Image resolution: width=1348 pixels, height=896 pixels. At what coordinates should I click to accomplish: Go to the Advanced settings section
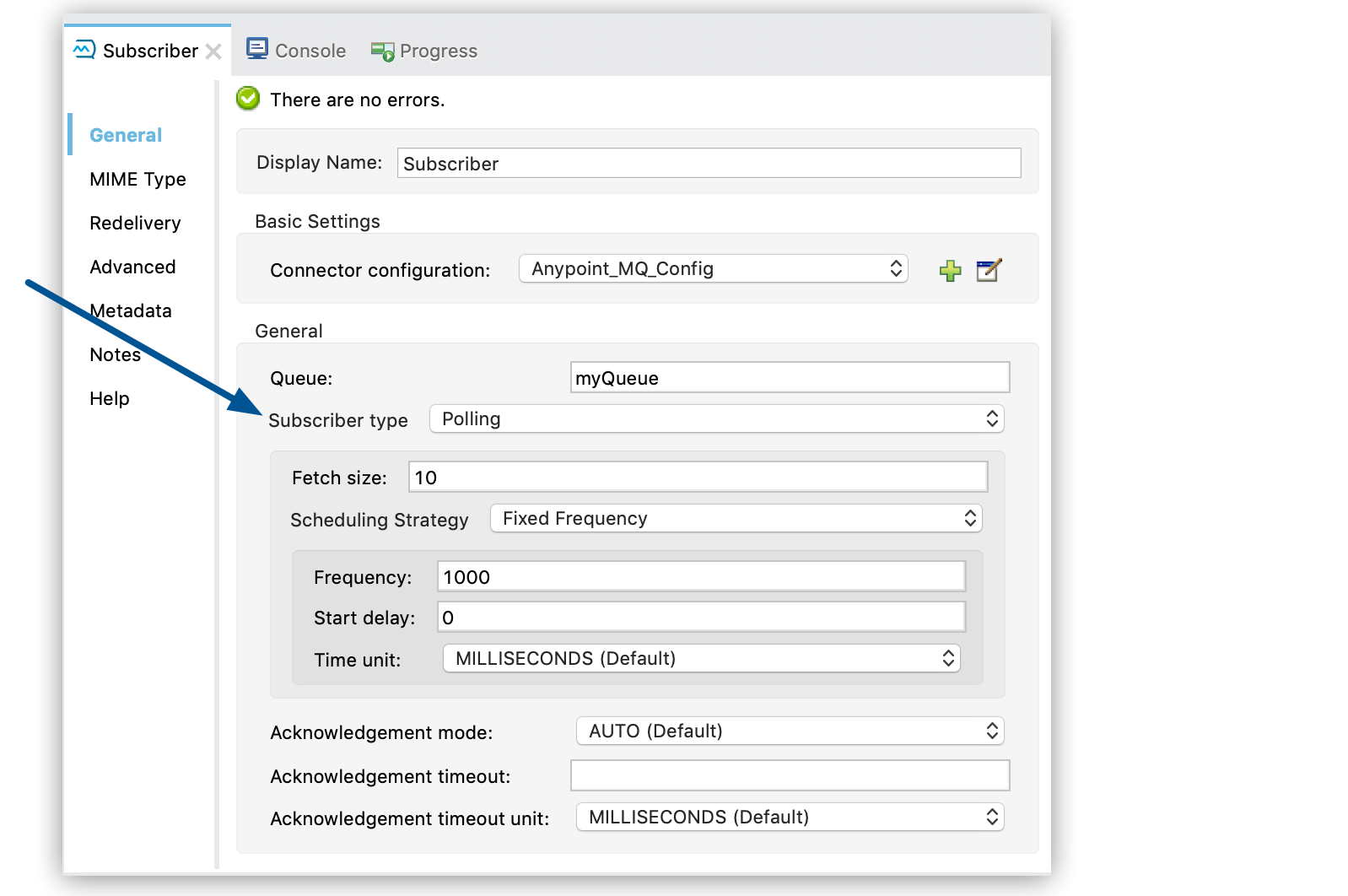point(132,267)
